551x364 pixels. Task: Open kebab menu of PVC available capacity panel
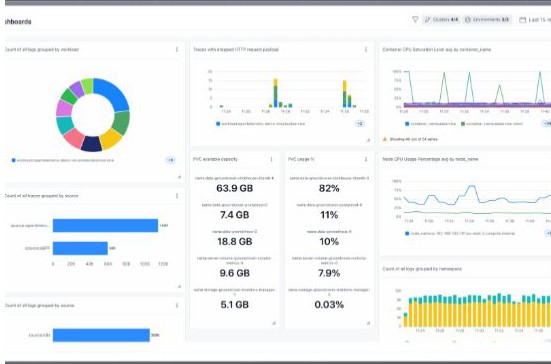271,159
